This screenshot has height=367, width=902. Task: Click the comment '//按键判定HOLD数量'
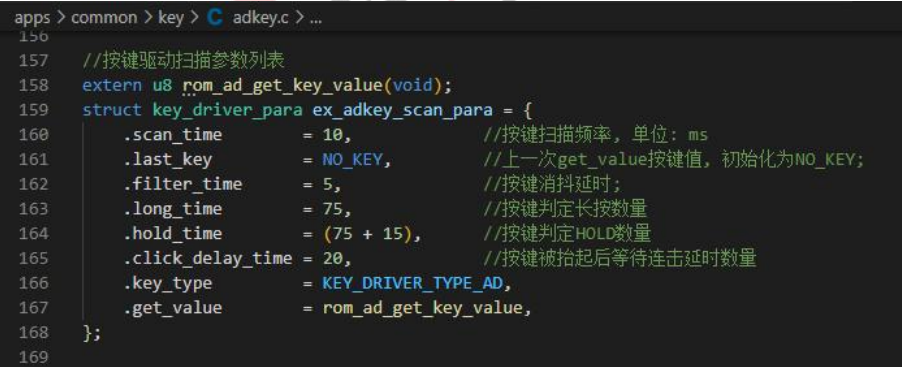(x=567, y=234)
